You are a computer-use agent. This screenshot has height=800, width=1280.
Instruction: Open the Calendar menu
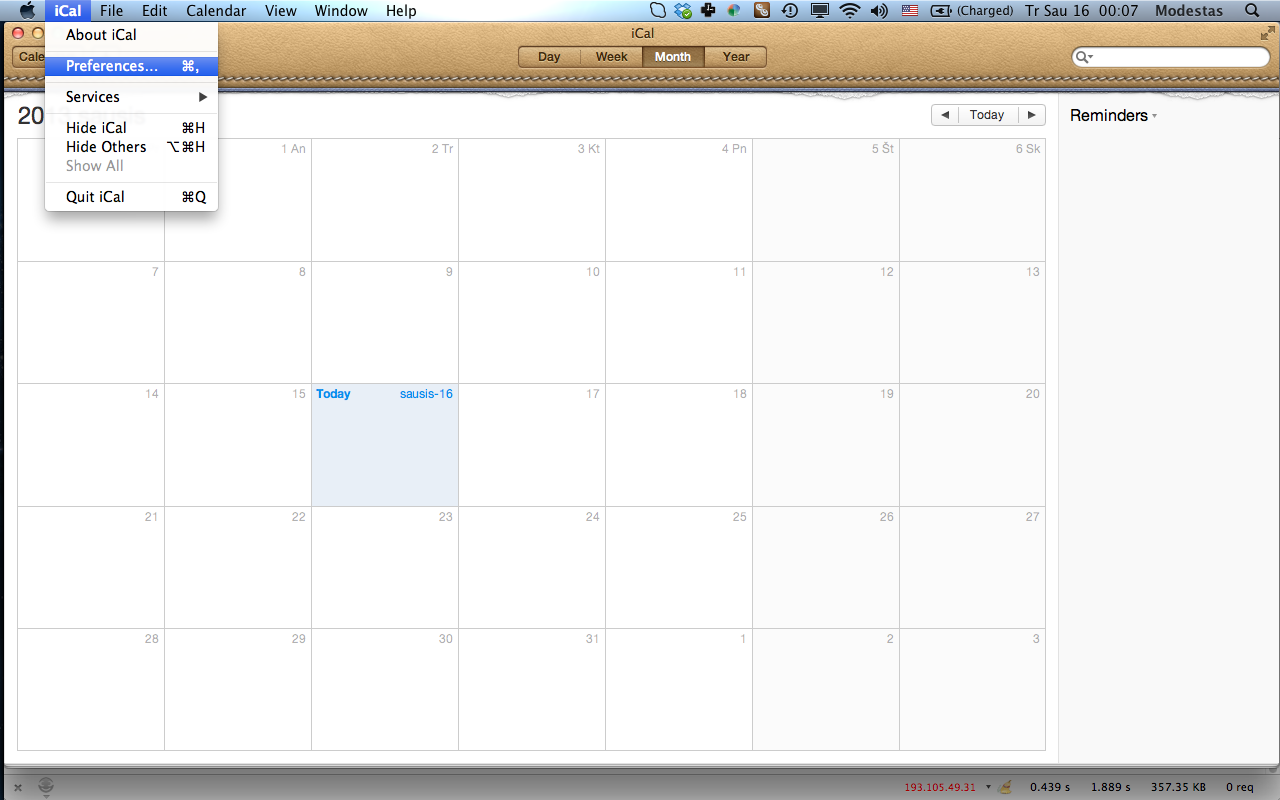pyautogui.click(x=216, y=11)
